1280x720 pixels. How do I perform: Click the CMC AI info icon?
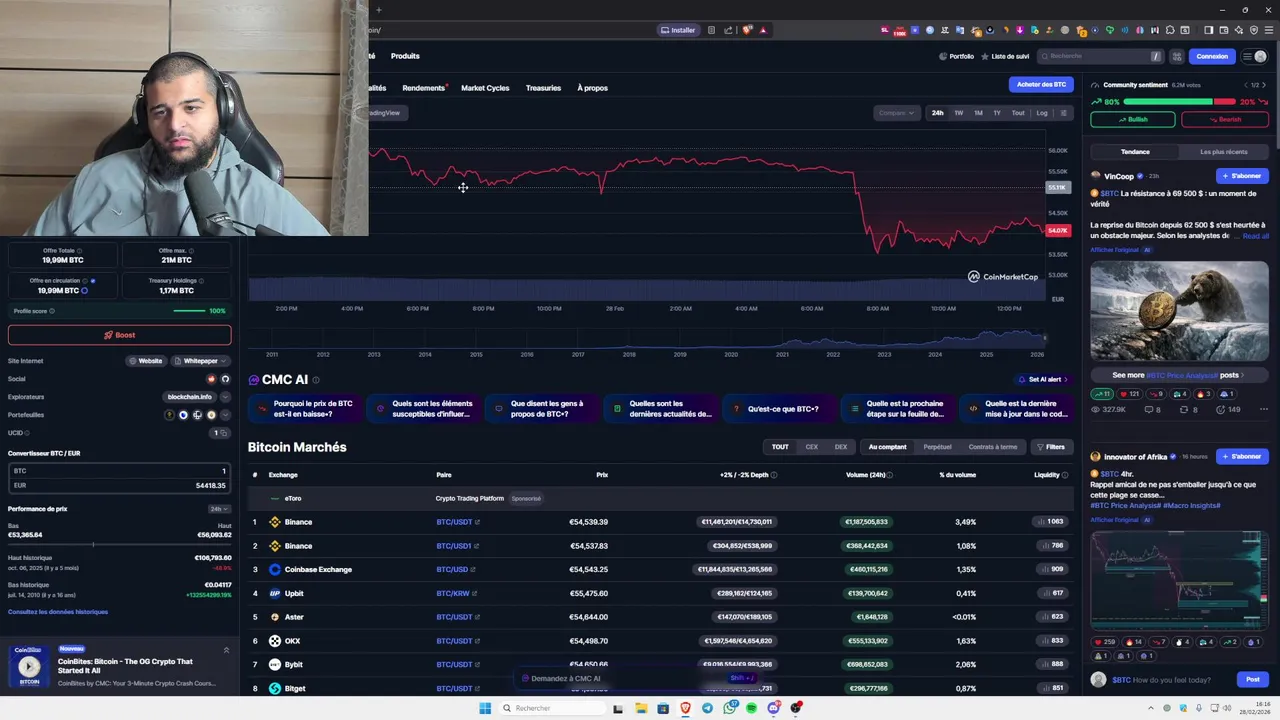pyautogui.click(x=316, y=380)
